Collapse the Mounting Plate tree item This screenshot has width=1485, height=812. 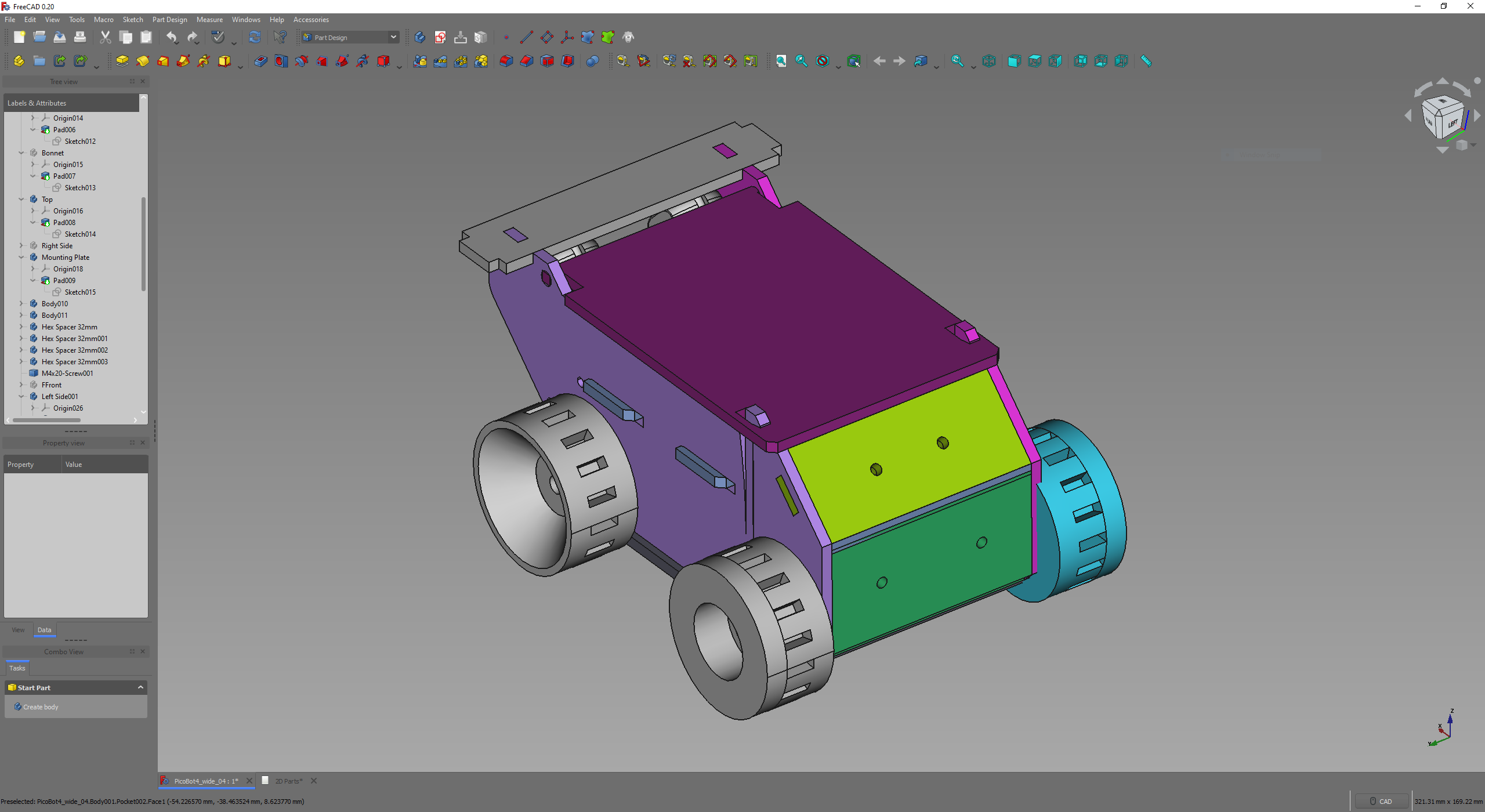[21, 257]
